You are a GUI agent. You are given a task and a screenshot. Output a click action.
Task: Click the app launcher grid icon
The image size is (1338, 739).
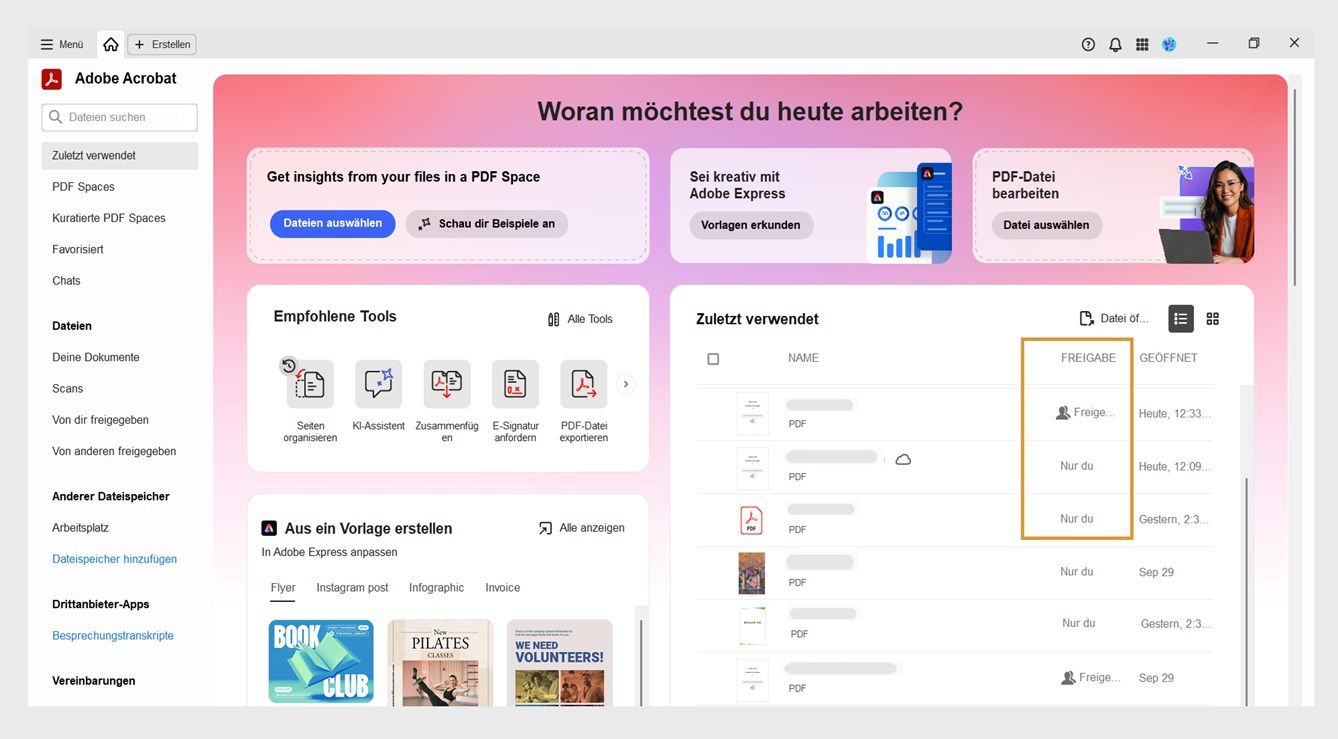pos(1141,43)
